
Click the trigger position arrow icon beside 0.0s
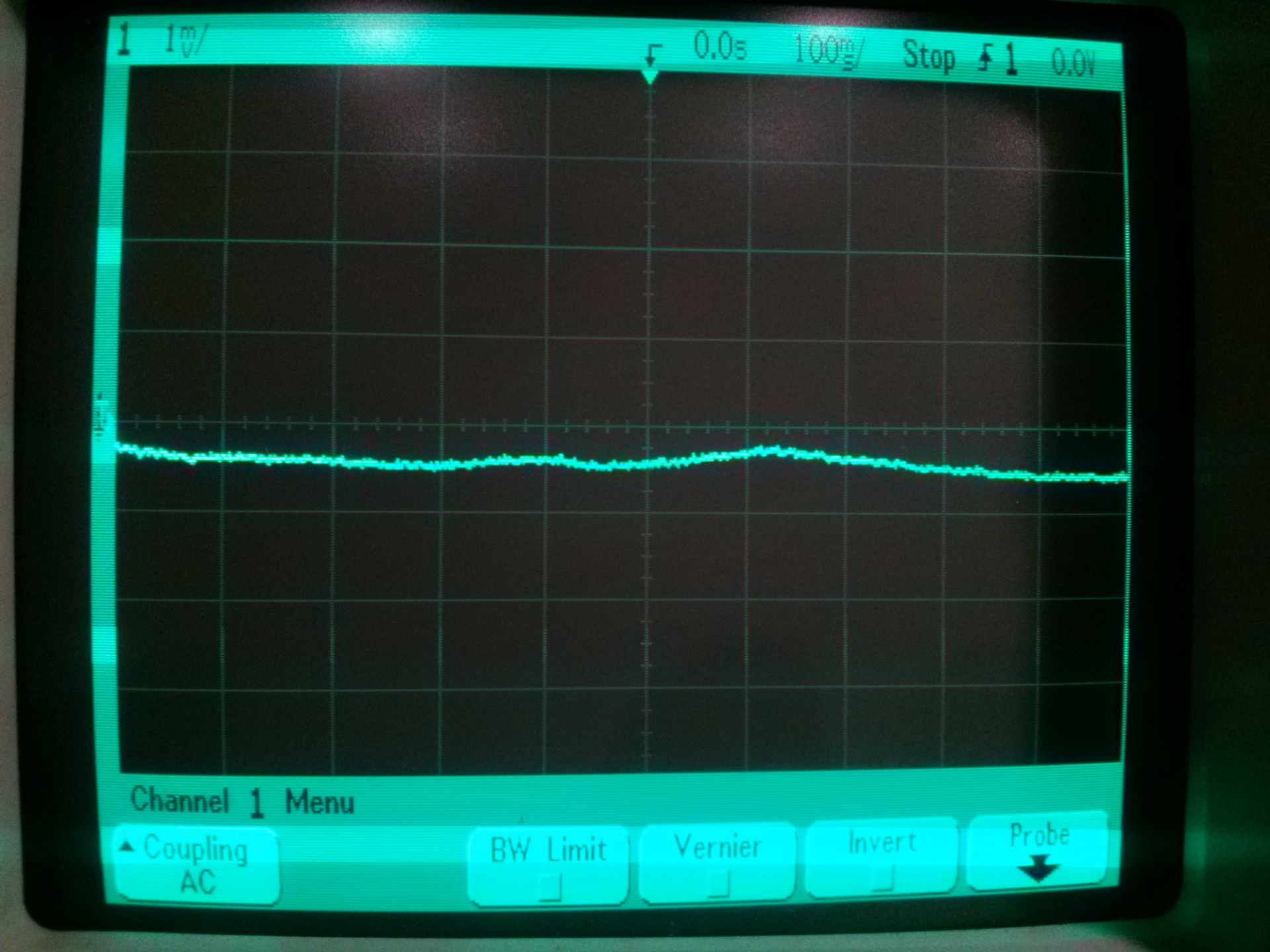[x=653, y=54]
